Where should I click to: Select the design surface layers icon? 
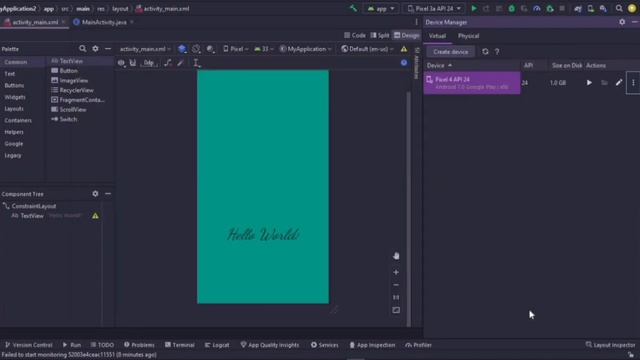tap(182, 49)
